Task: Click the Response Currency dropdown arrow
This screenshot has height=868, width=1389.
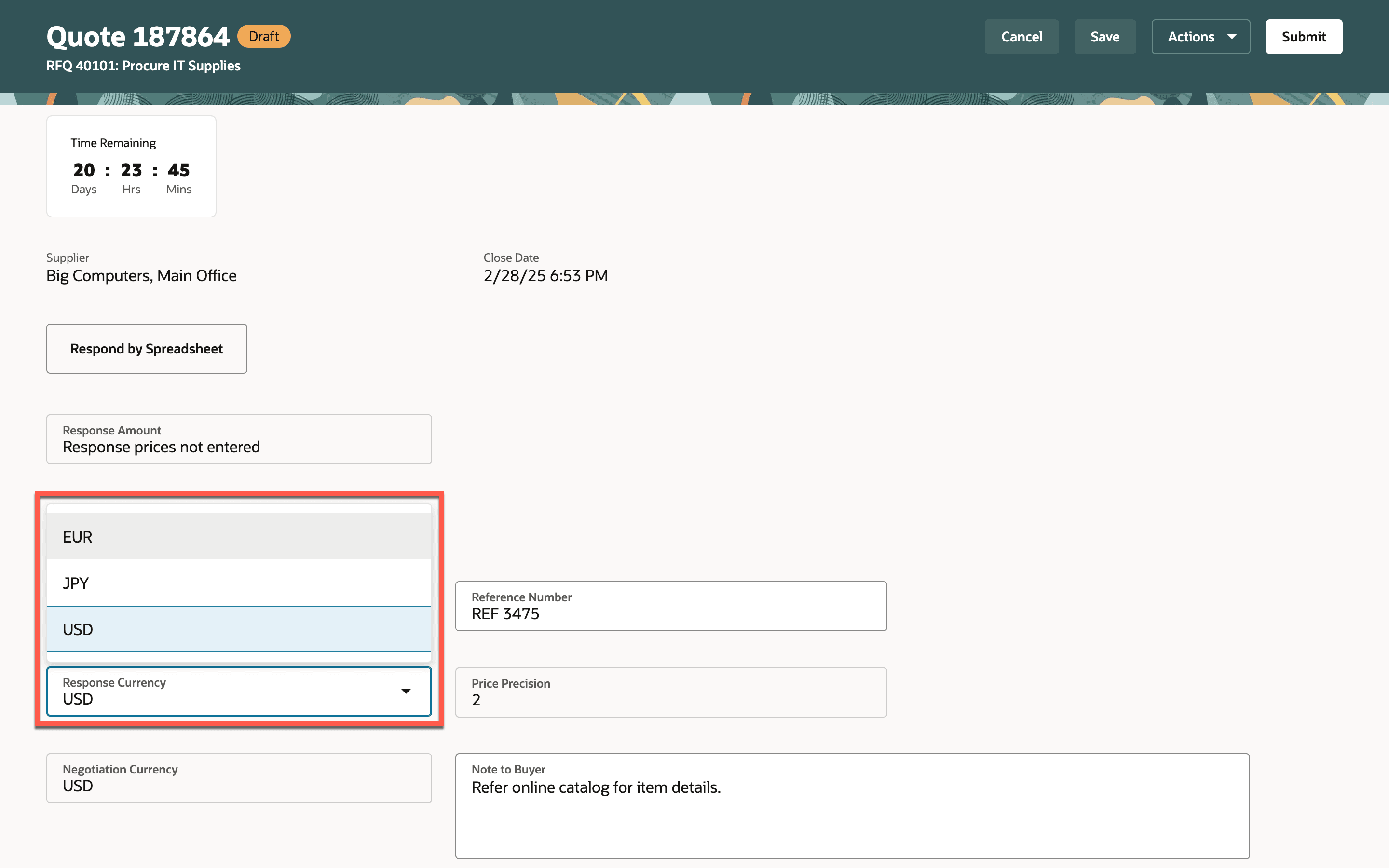Action: (406, 691)
